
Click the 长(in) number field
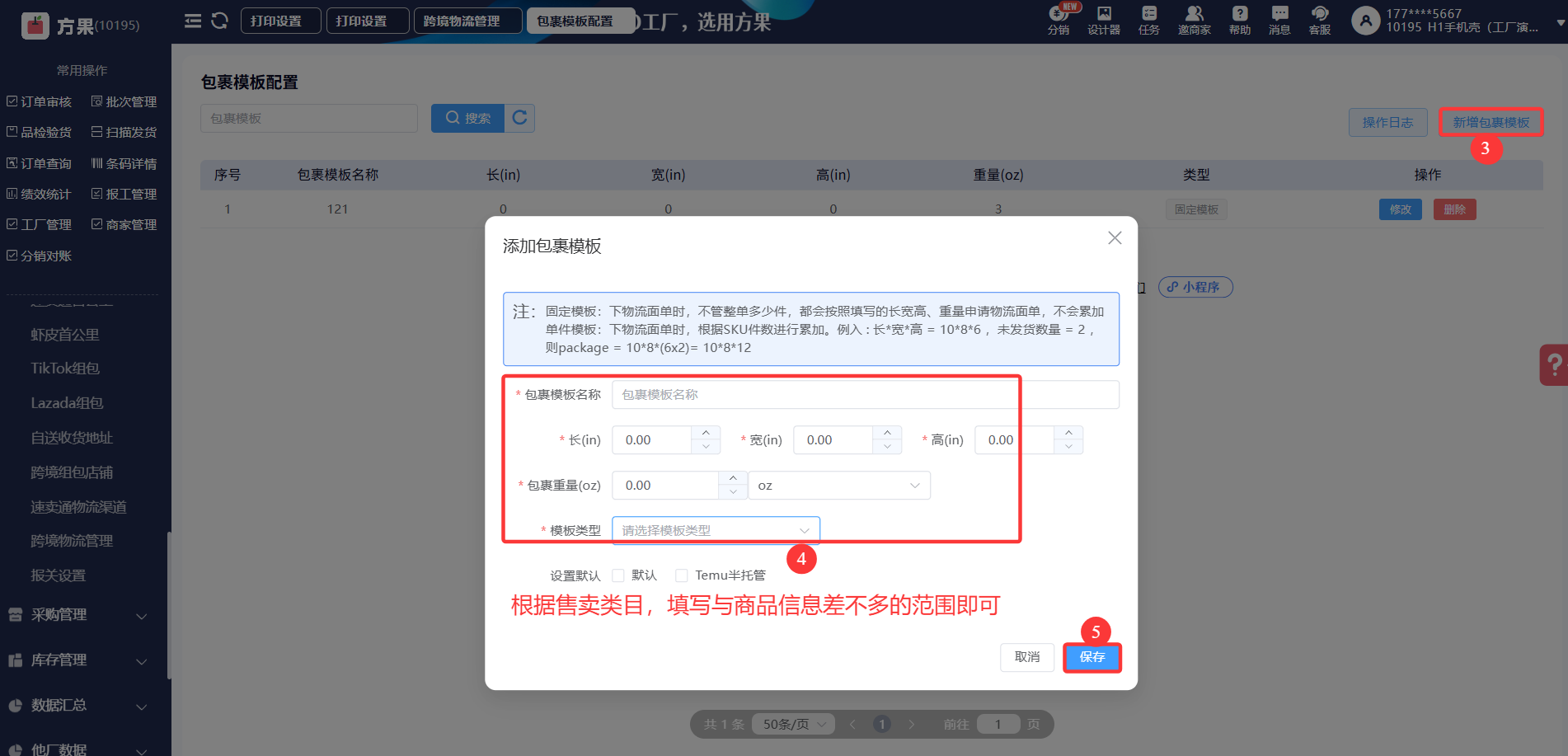pyautogui.click(x=652, y=440)
